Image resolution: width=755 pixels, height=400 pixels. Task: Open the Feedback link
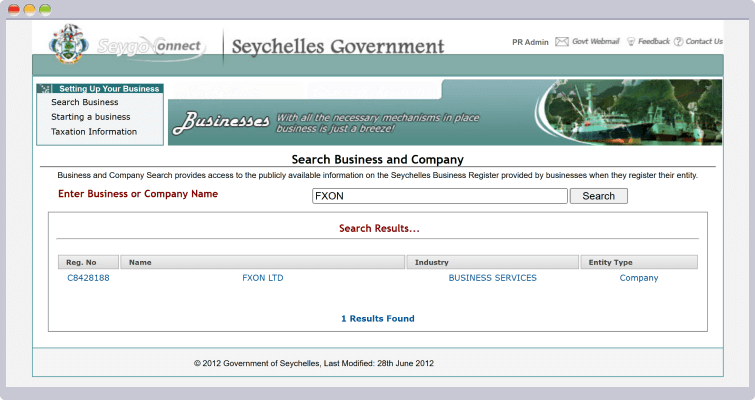(654, 41)
